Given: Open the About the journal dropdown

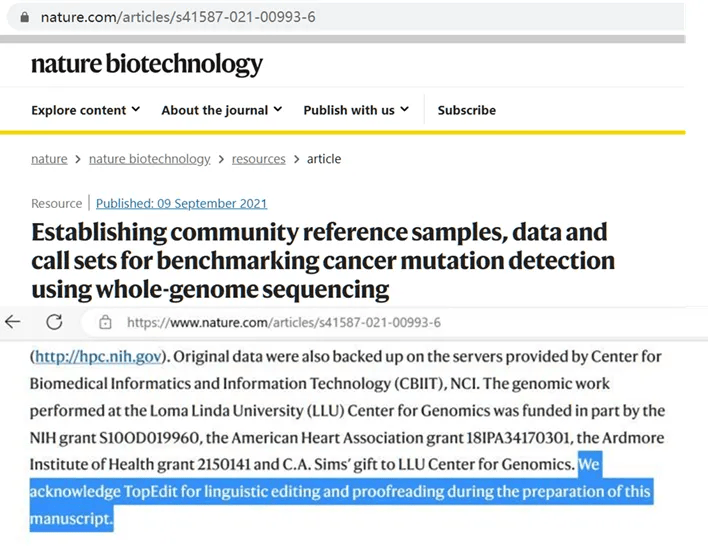Looking at the screenshot, I should (221, 110).
